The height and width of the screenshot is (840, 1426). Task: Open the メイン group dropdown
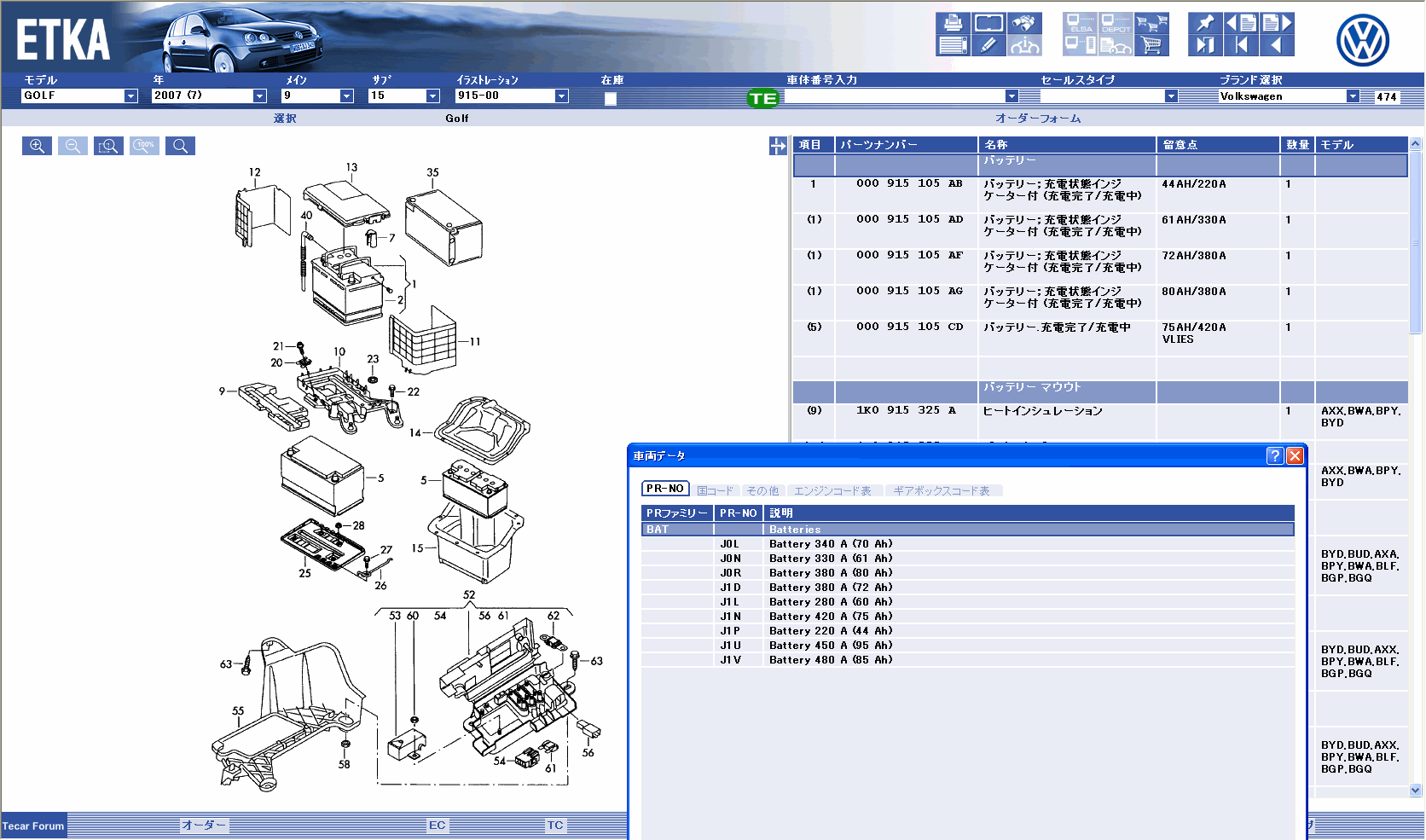[347, 96]
